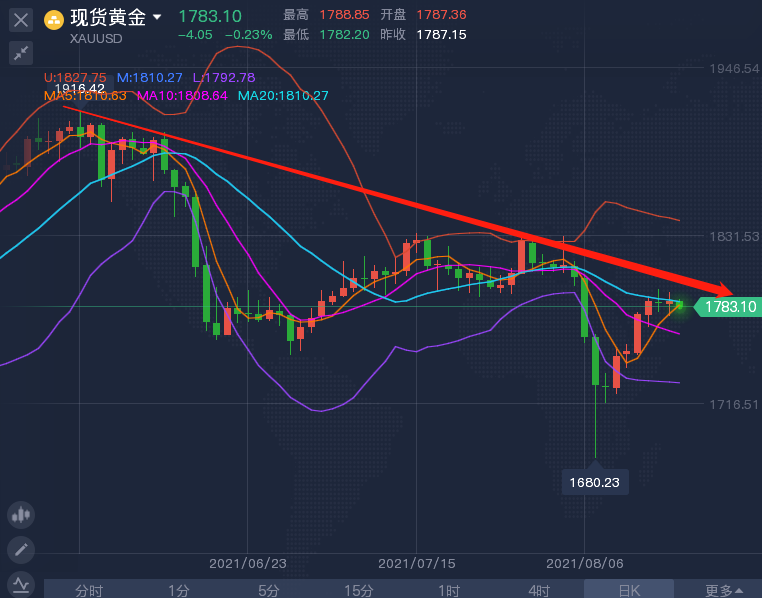Click the MA5:1810.63 indicator label
The image size is (762, 598).
[x=85, y=96]
